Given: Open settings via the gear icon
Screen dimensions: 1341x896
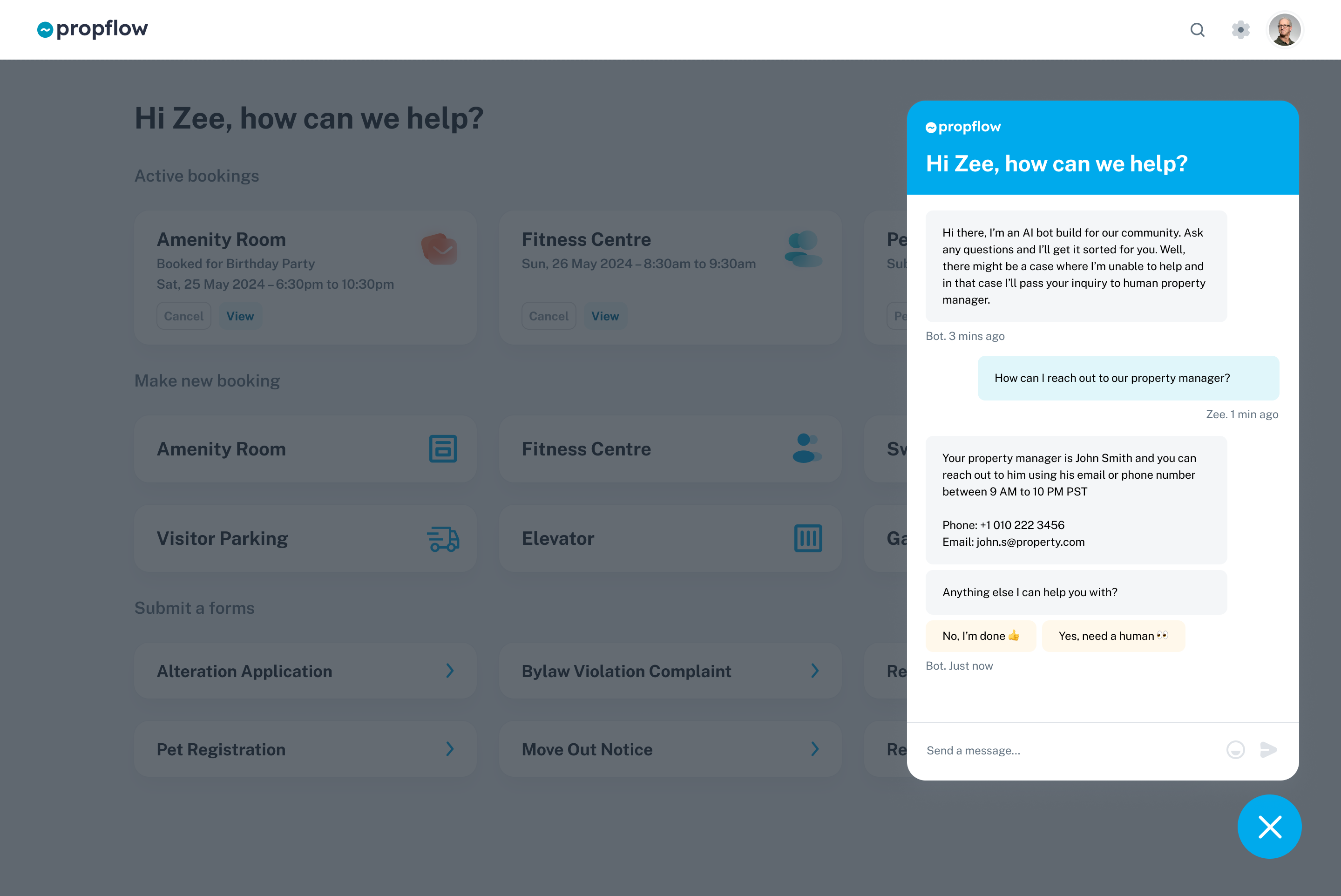Looking at the screenshot, I should pos(1240,30).
